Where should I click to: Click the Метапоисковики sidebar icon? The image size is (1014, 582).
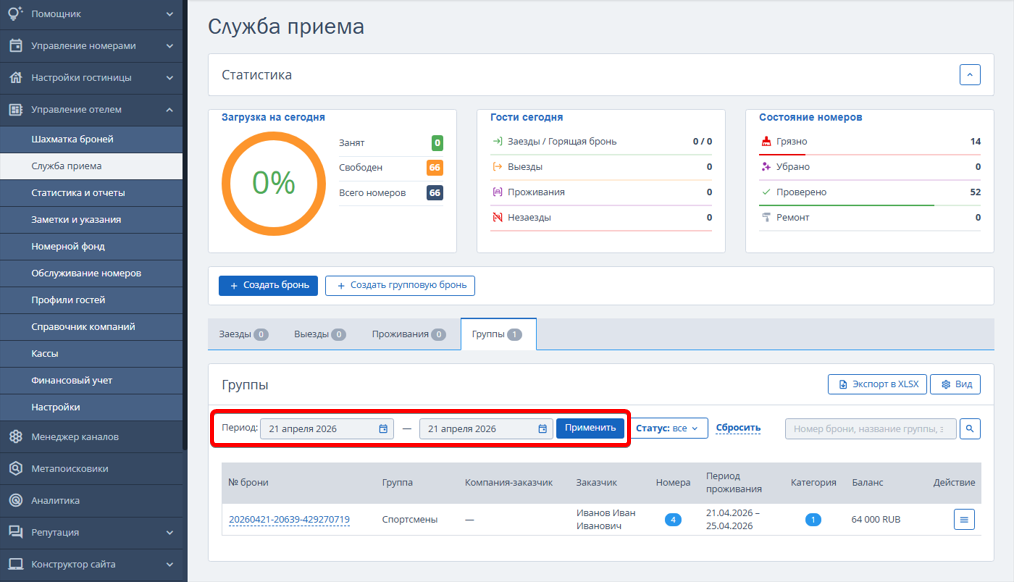[16, 468]
